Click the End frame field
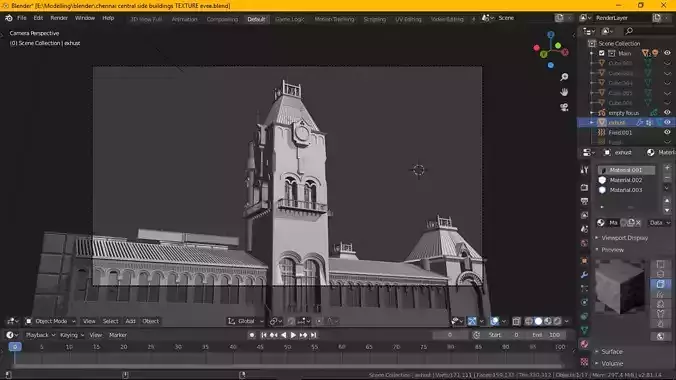This screenshot has height=380, width=676. pos(546,335)
